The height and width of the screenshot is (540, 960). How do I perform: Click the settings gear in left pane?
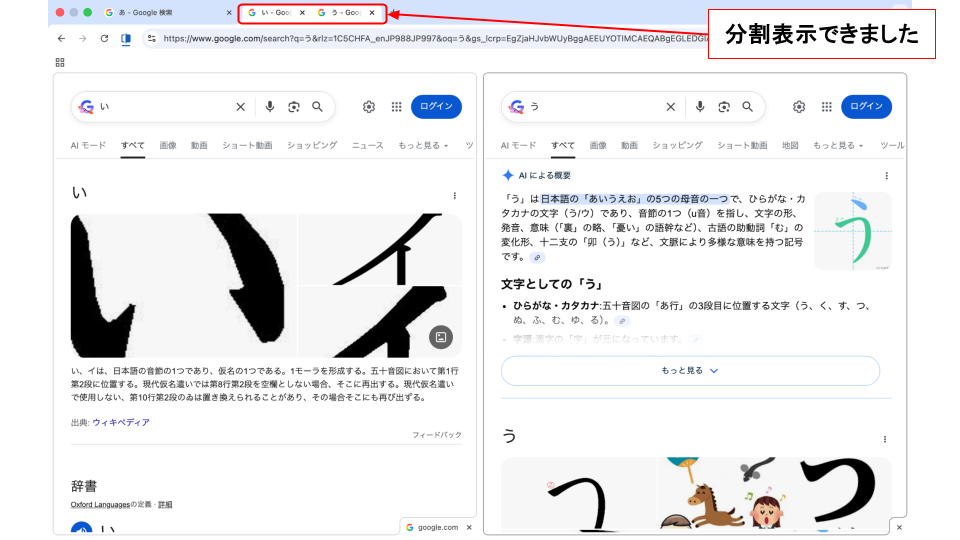click(368, 107)
